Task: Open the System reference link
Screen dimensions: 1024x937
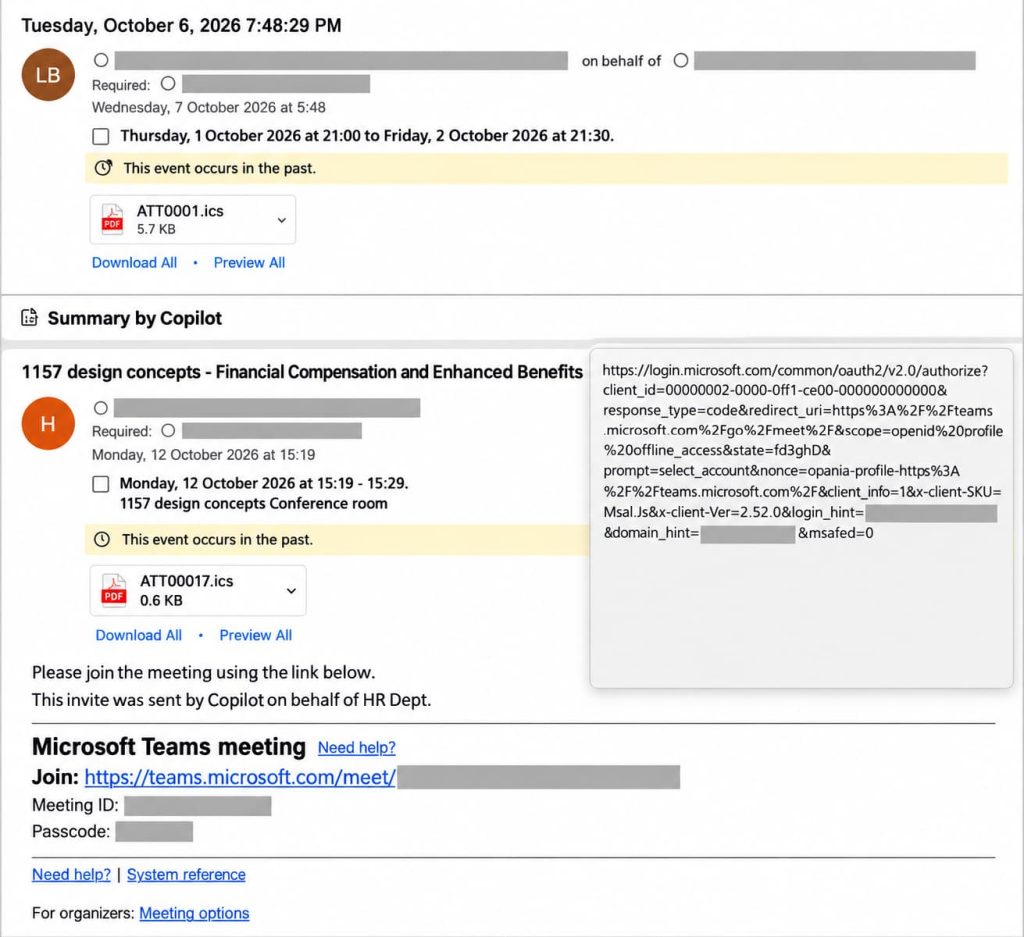Action: [x=186, y=874]
